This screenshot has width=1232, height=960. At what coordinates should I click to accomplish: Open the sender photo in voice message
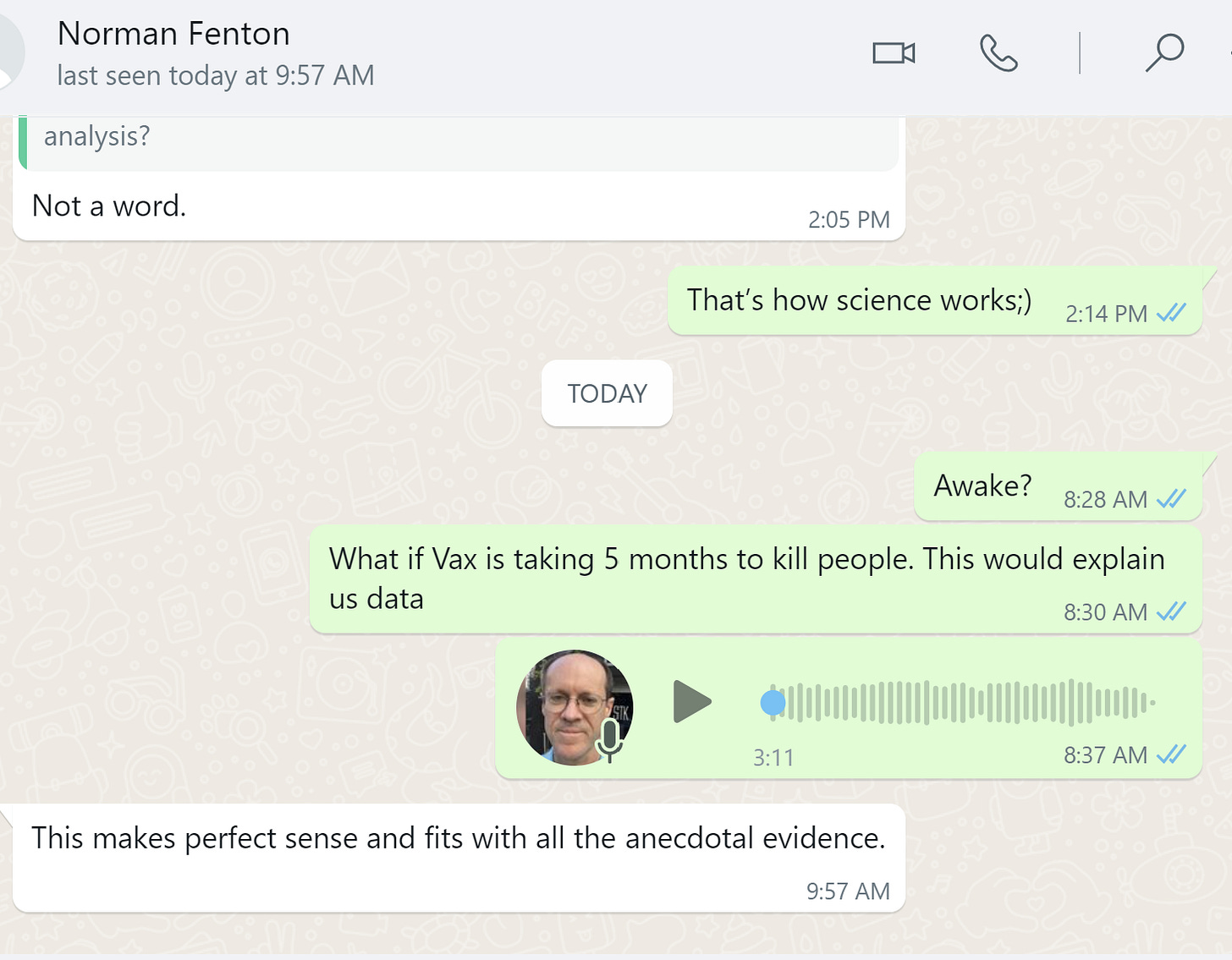tap(569, 702)
